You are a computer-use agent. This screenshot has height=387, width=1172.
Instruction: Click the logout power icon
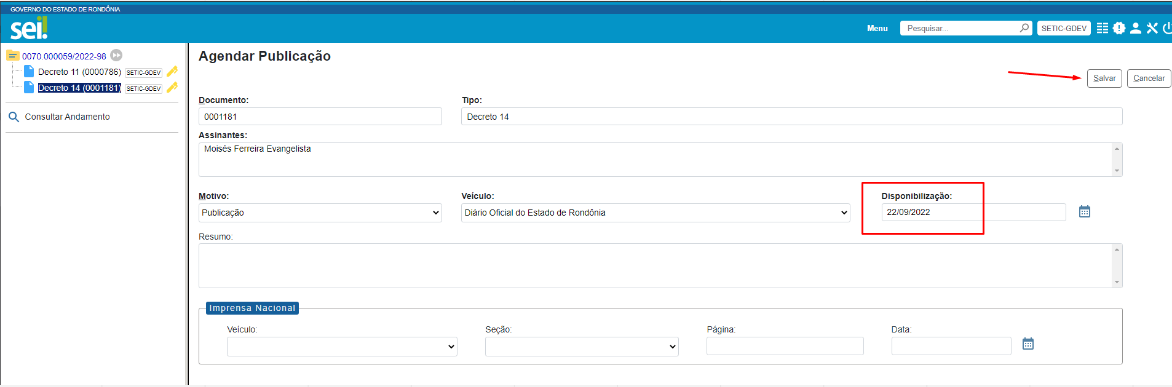(x=1167, y=28)
